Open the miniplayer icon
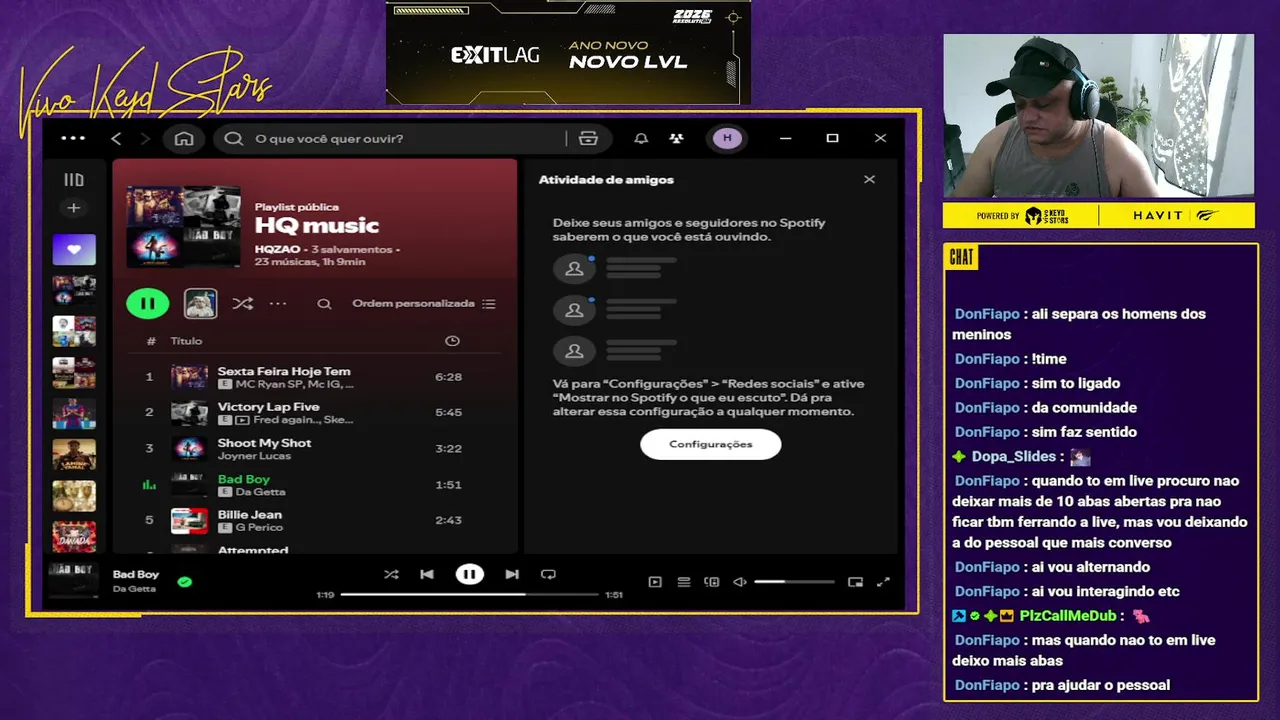The image size is (1280, 720). coord(855,582)
